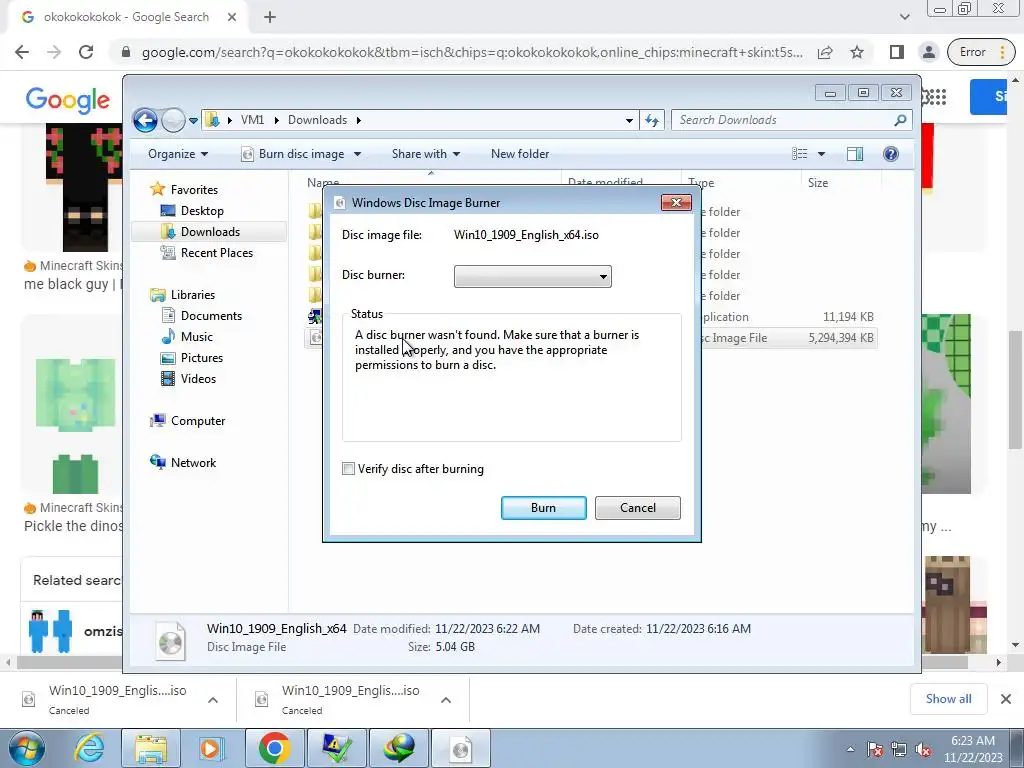Refresh the Downloads folder view
The width and height of the screenshot is (1024, 768).
(x=652, y=120)
